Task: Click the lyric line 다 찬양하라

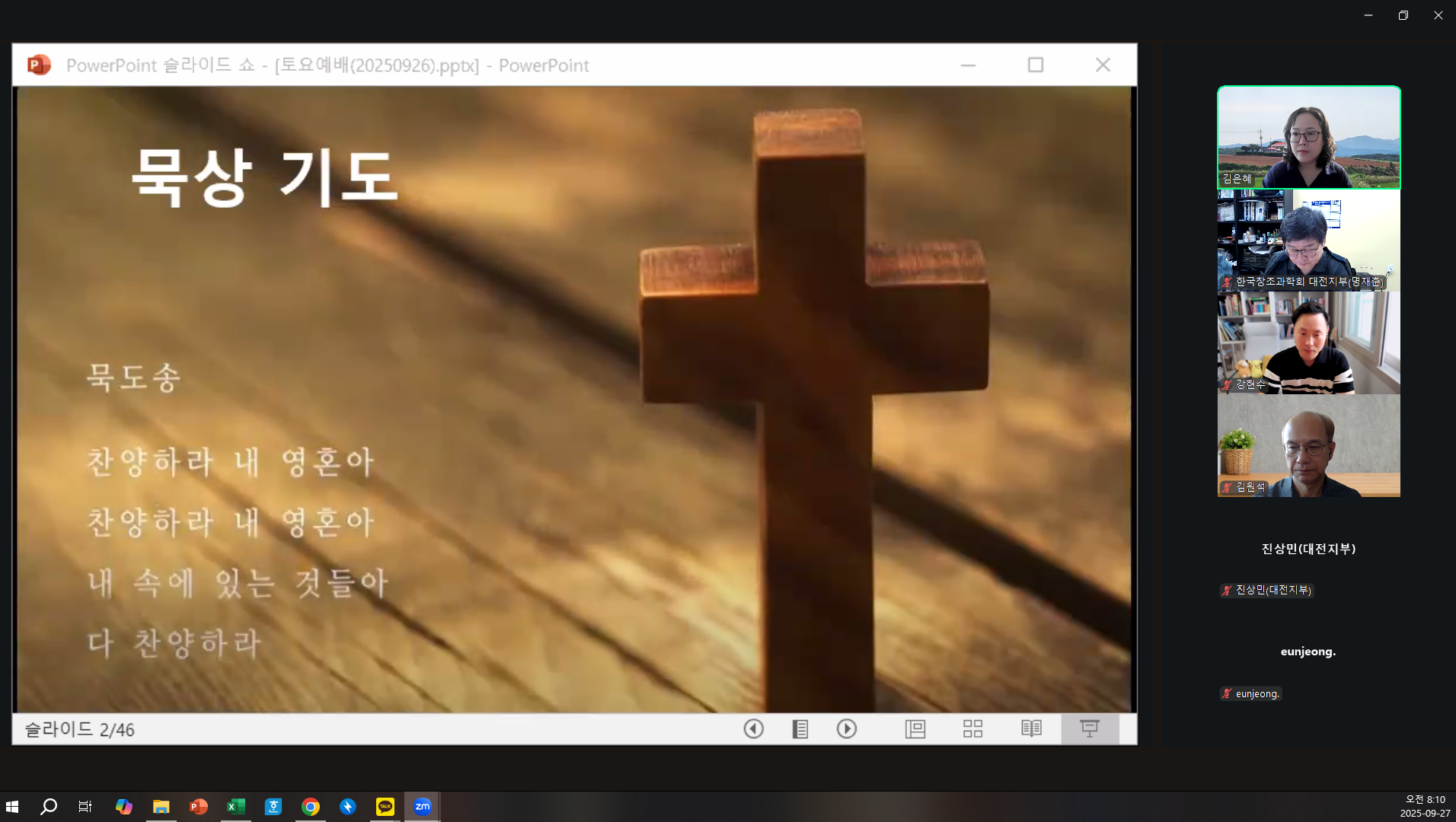Action: (174, 643)
